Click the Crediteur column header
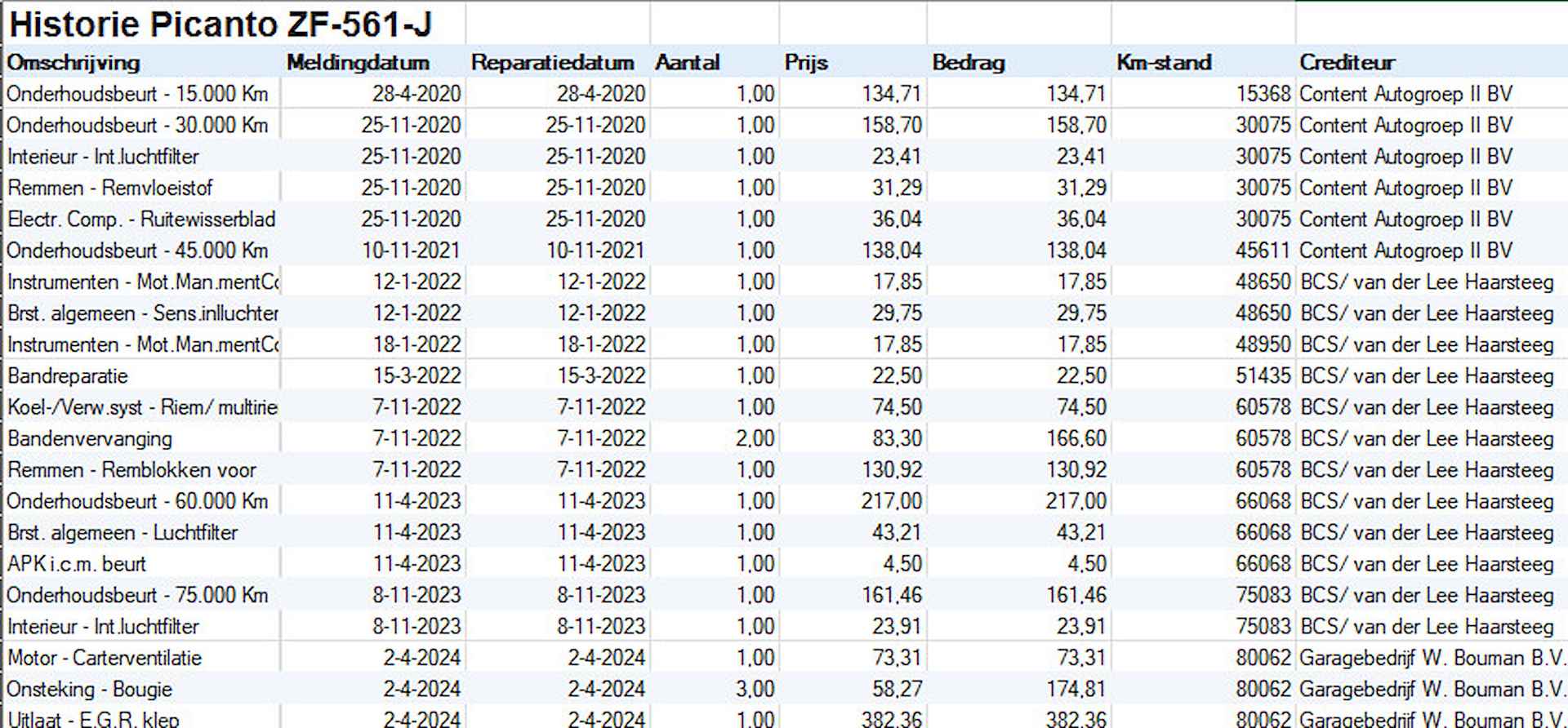Screen dimensions: 1568x728 1347,62
